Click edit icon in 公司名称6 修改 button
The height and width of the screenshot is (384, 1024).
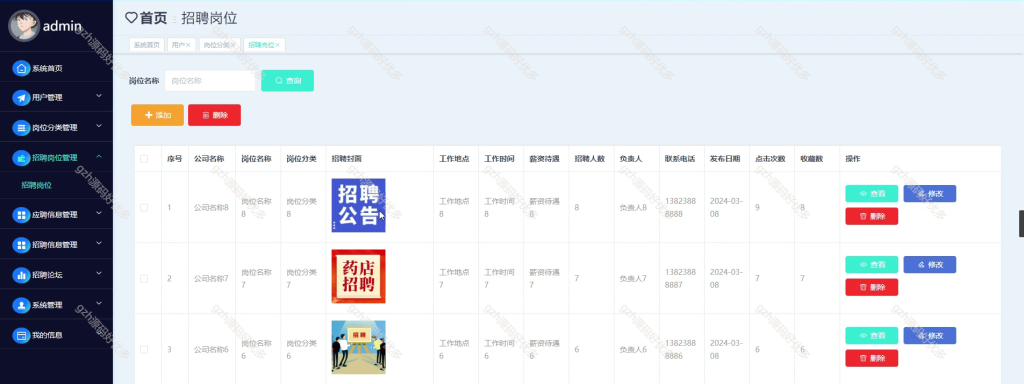[921, 336]
